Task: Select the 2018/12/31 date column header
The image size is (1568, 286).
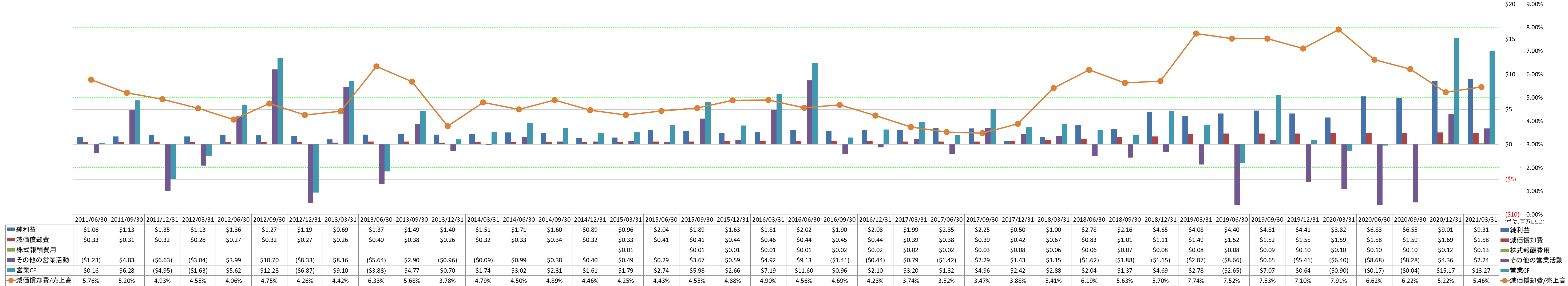Action: click(1160, 220)
